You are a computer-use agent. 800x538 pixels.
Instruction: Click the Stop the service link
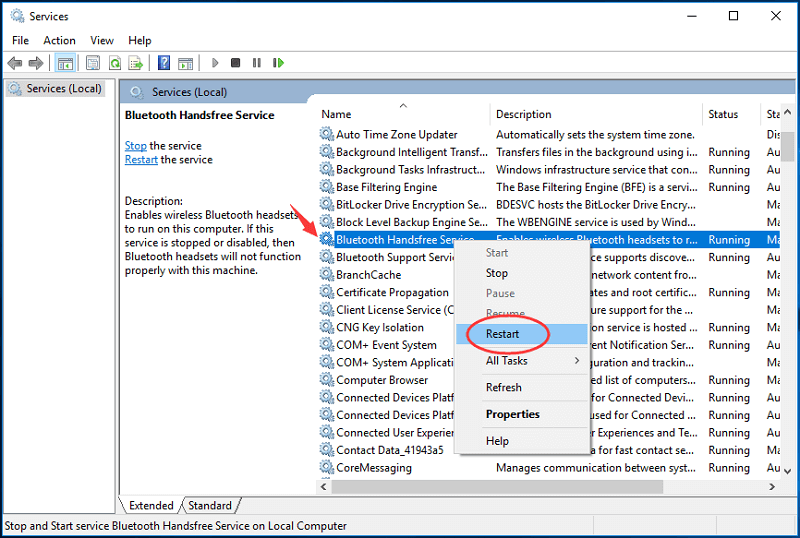click(x=135, y=145)
